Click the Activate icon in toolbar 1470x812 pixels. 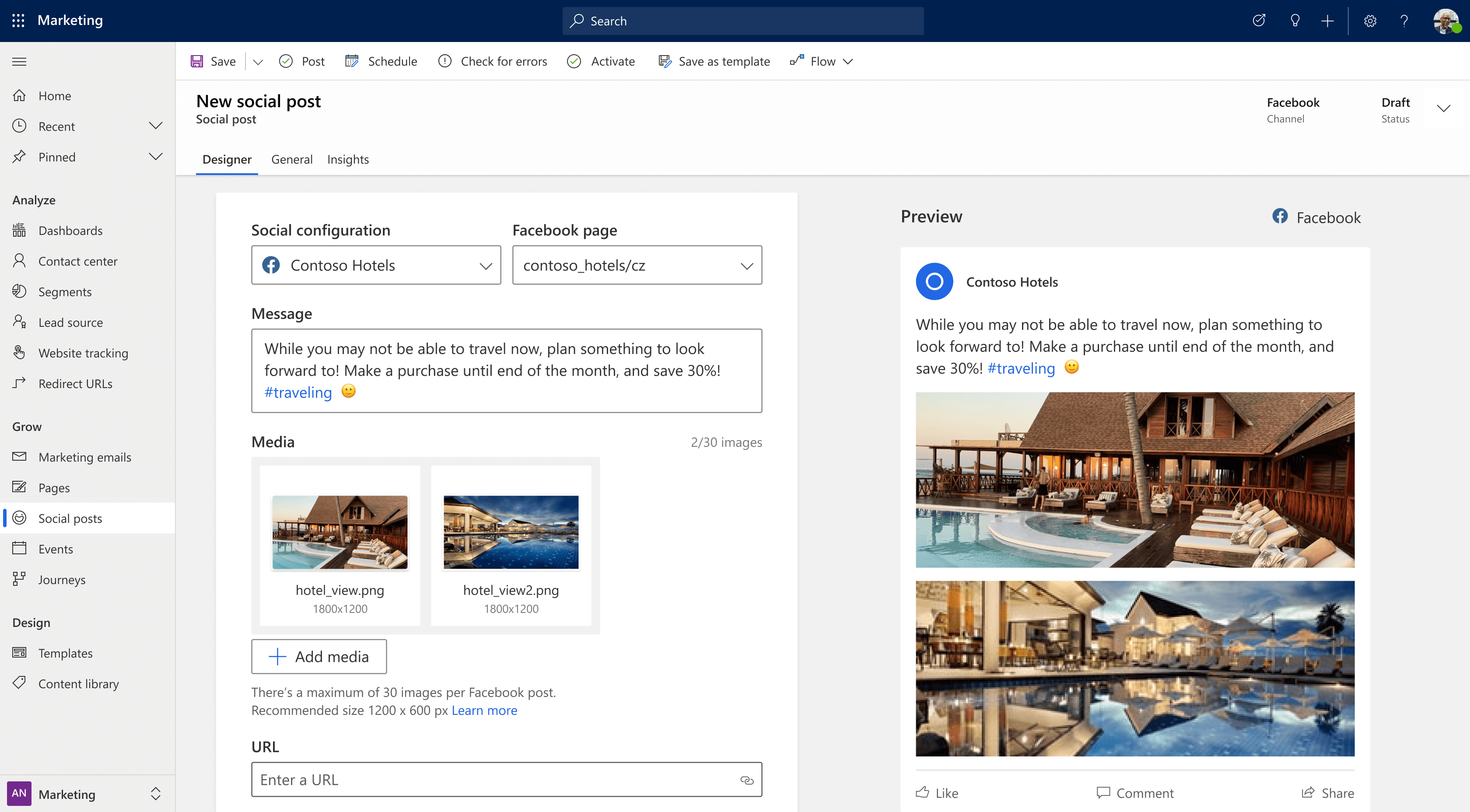[574, 61]
